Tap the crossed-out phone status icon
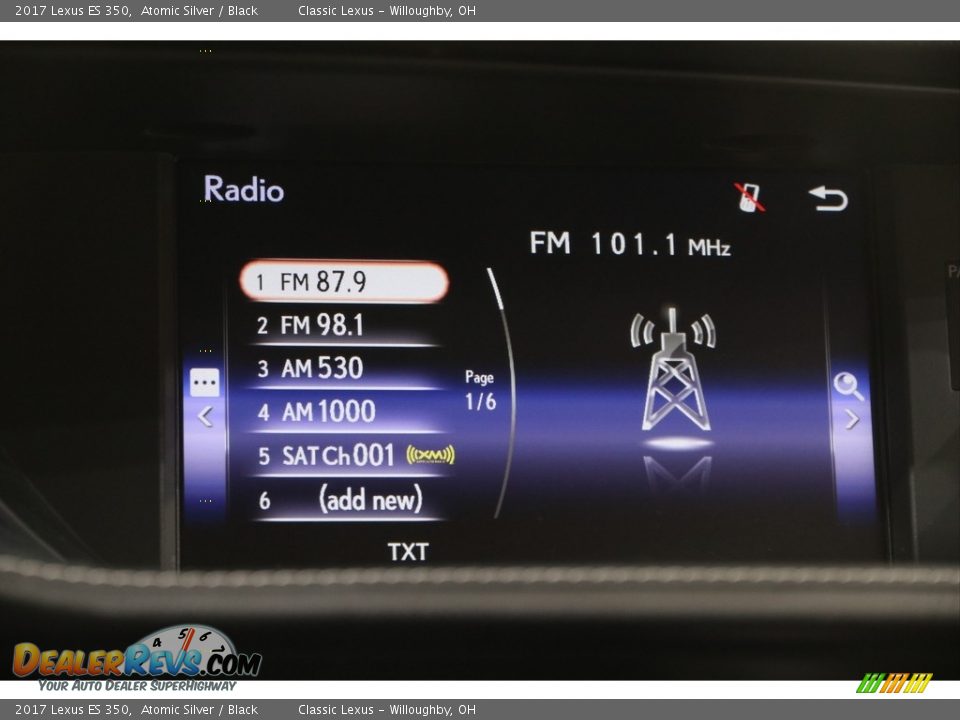 tap(750, 197)
